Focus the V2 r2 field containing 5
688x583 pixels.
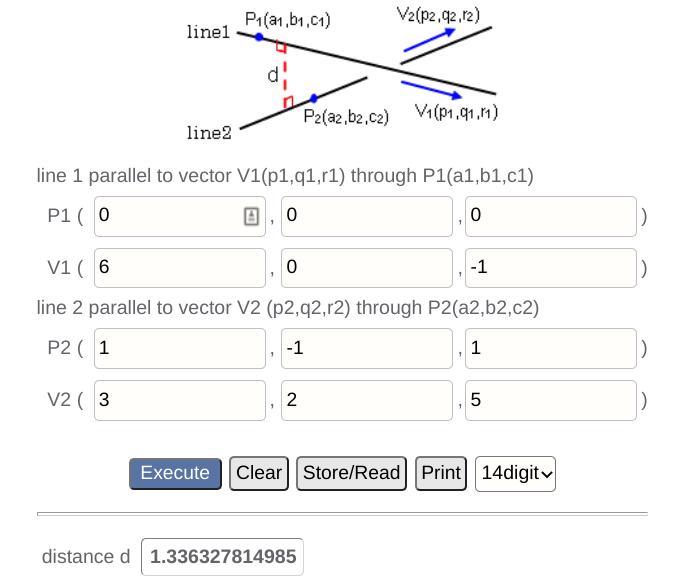(549, 400)
